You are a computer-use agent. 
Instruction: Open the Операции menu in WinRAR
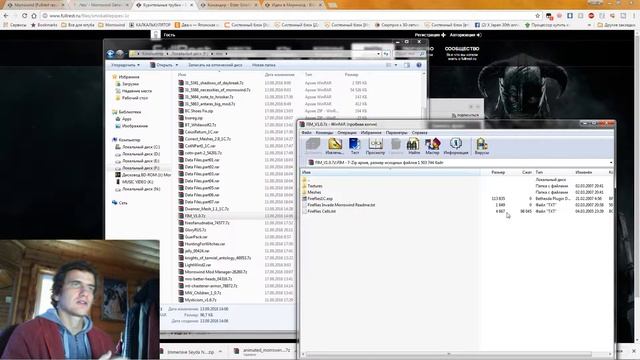pos(347,133)
